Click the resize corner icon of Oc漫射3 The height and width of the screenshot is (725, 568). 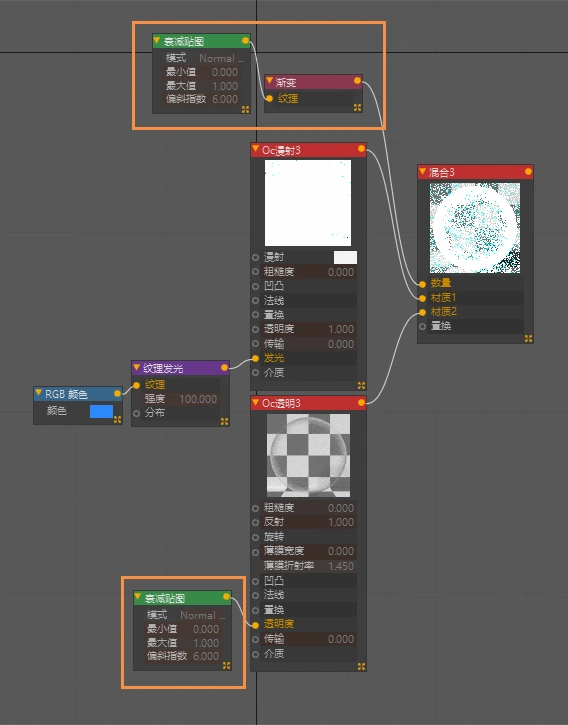(361, 386)
